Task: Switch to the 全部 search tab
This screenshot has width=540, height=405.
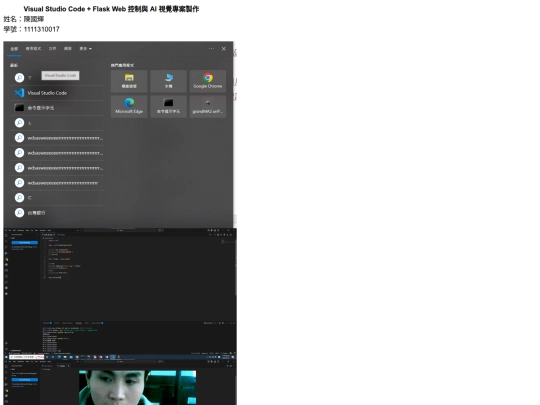Action: pos(14,49)
